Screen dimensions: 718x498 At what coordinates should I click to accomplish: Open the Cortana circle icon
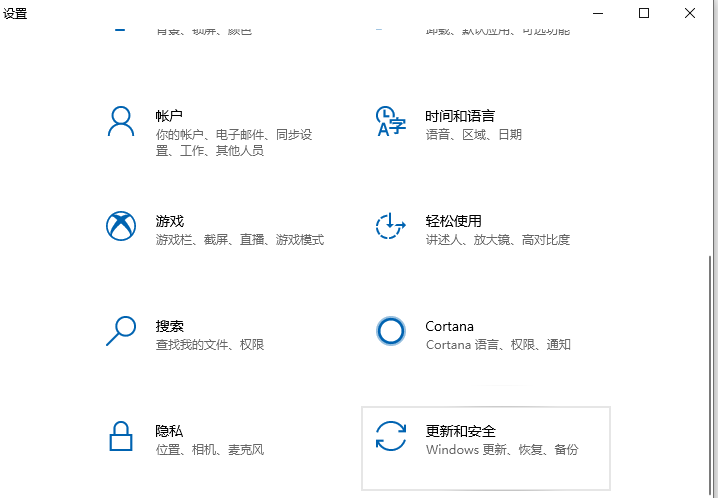391,330
